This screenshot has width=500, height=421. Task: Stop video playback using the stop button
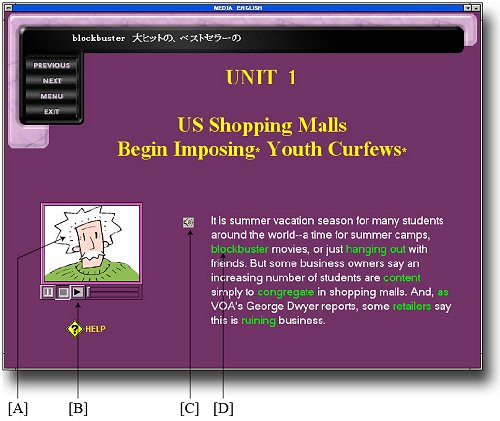63,292
